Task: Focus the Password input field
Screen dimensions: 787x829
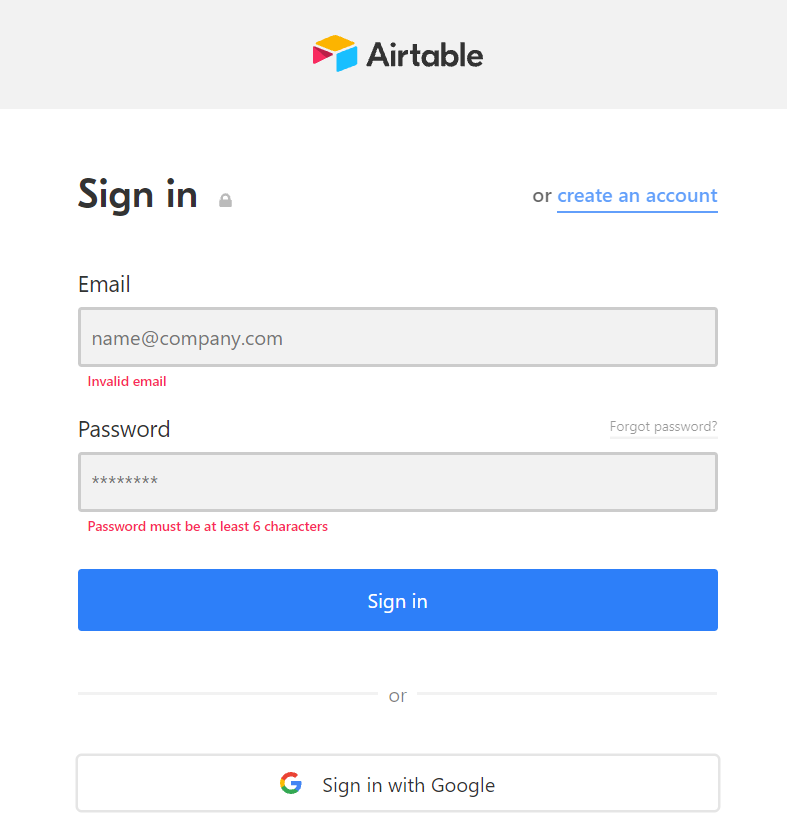Action: pyautogui.click(x=398, y=482)
